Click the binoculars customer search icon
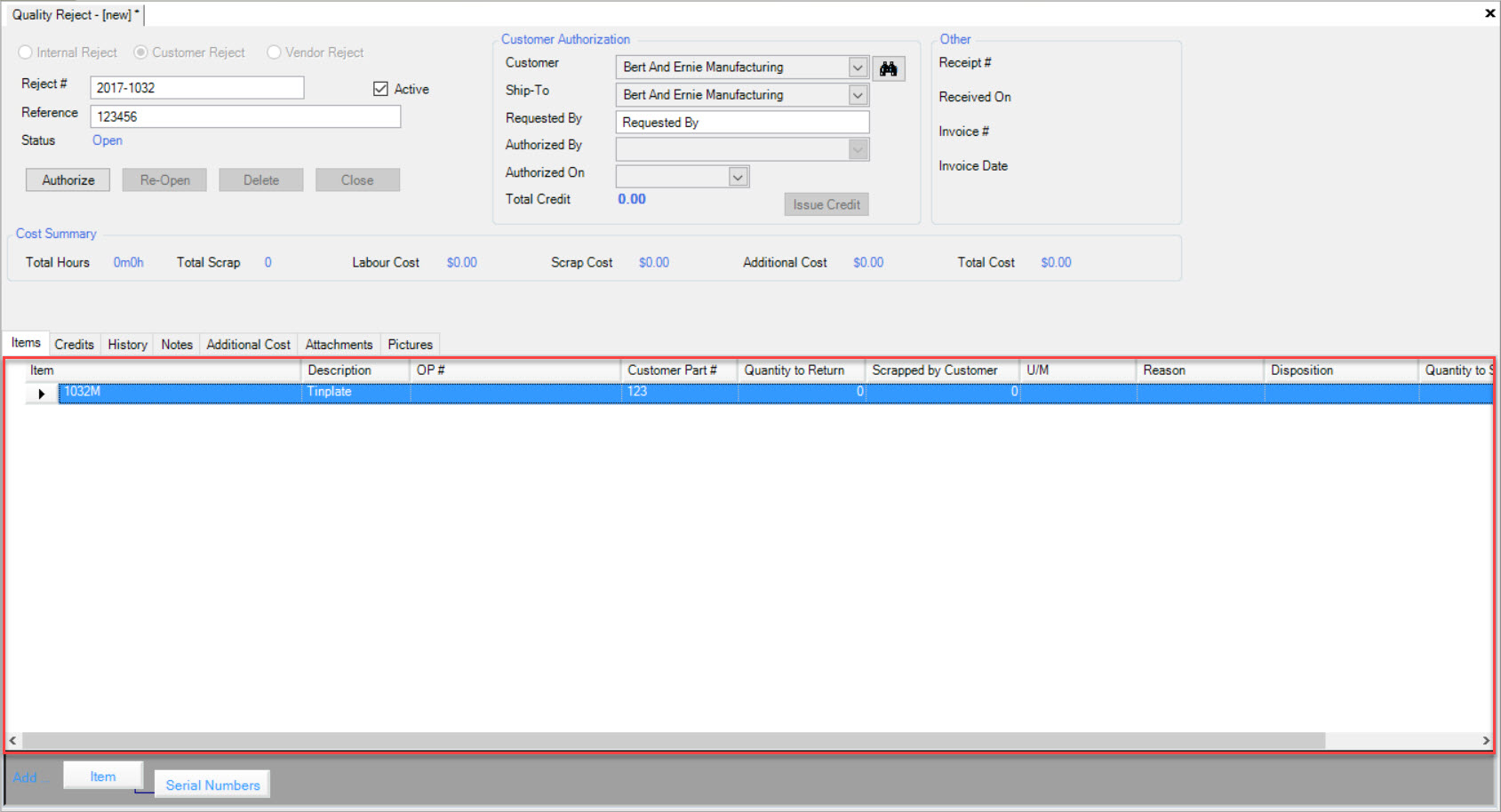The height and width of the screenshot is (812, 1501). coord(888,68)
